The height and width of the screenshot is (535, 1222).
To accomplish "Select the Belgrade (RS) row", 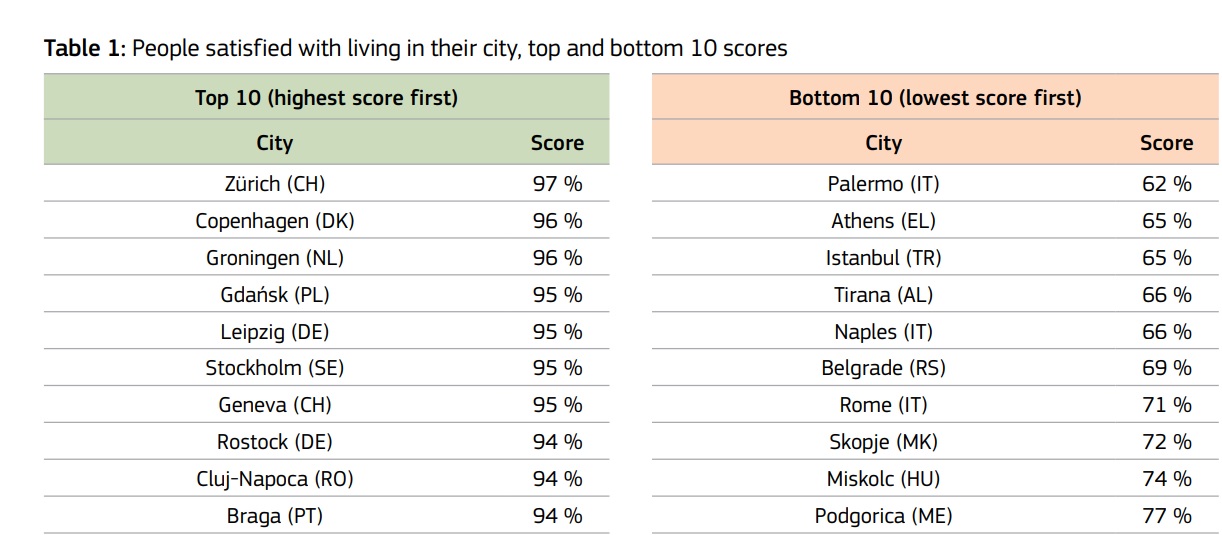I will (935, 368).
